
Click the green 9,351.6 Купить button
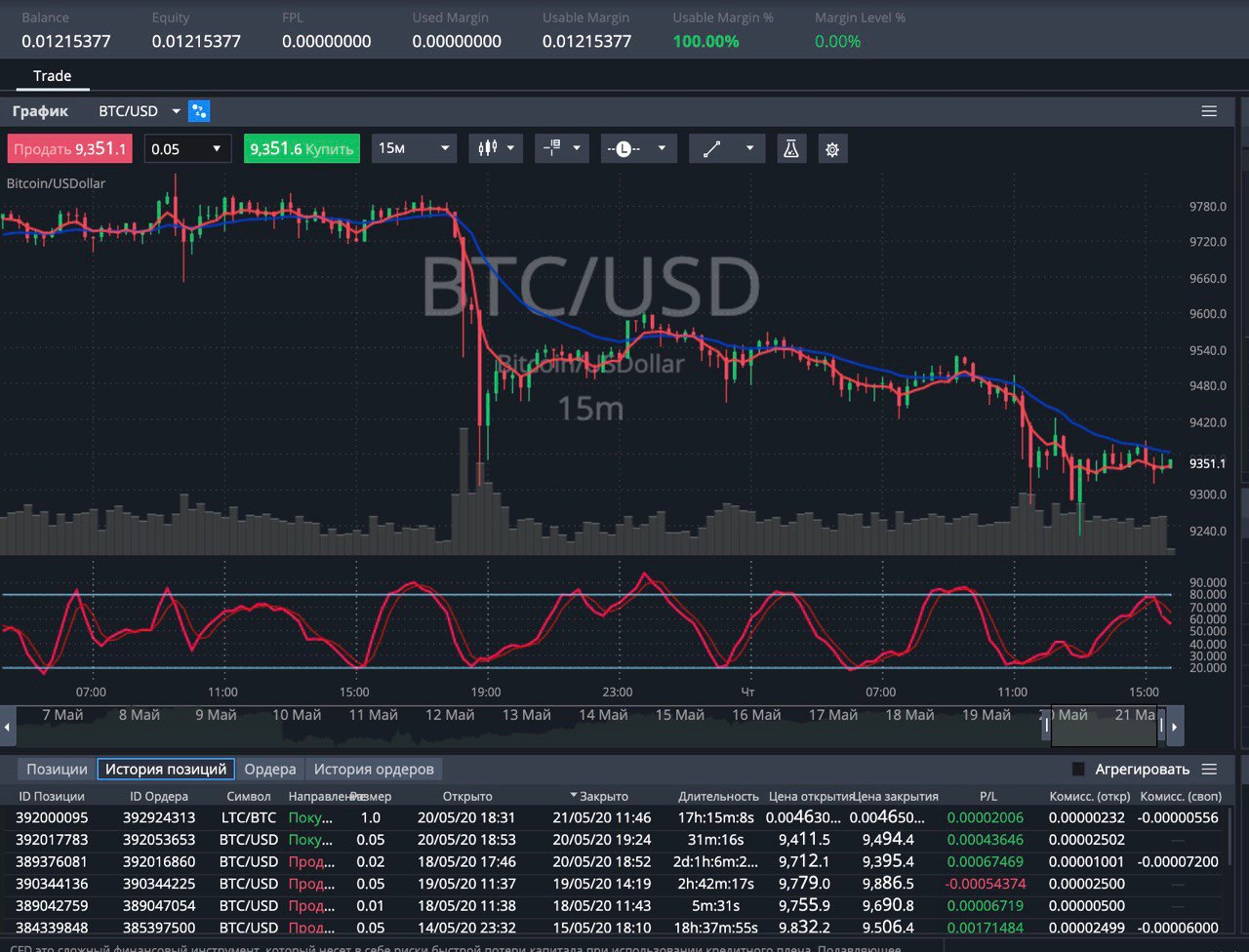pos(302,148)
